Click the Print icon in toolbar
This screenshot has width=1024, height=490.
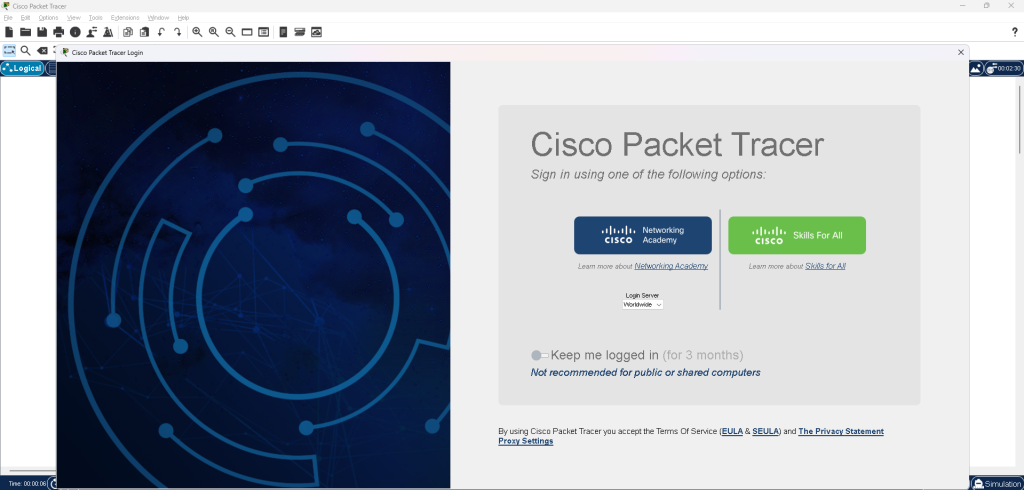point(59,32)
